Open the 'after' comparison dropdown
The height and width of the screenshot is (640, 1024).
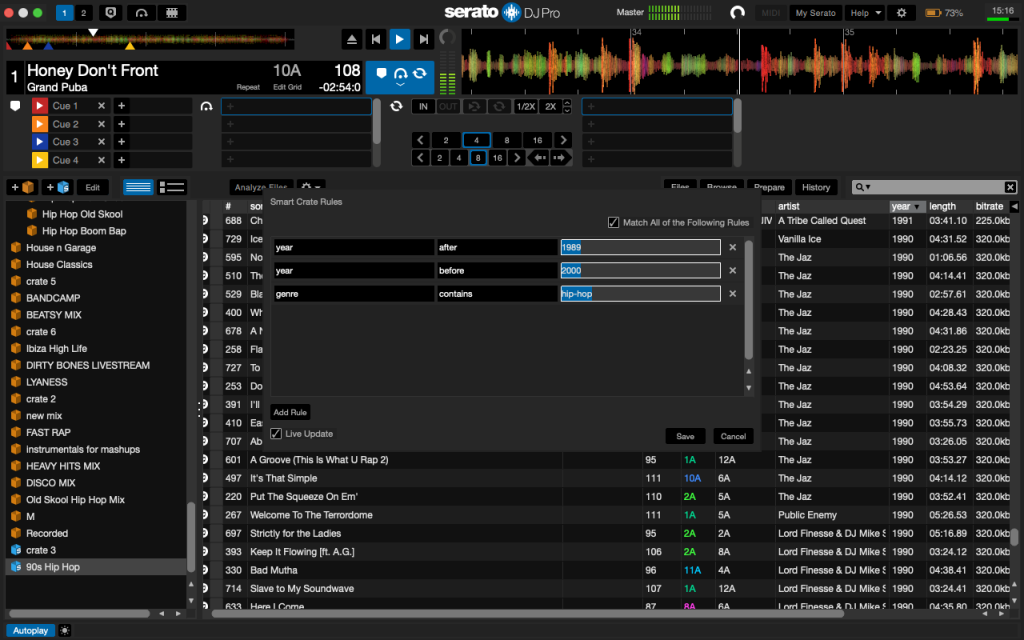point(497,248)
